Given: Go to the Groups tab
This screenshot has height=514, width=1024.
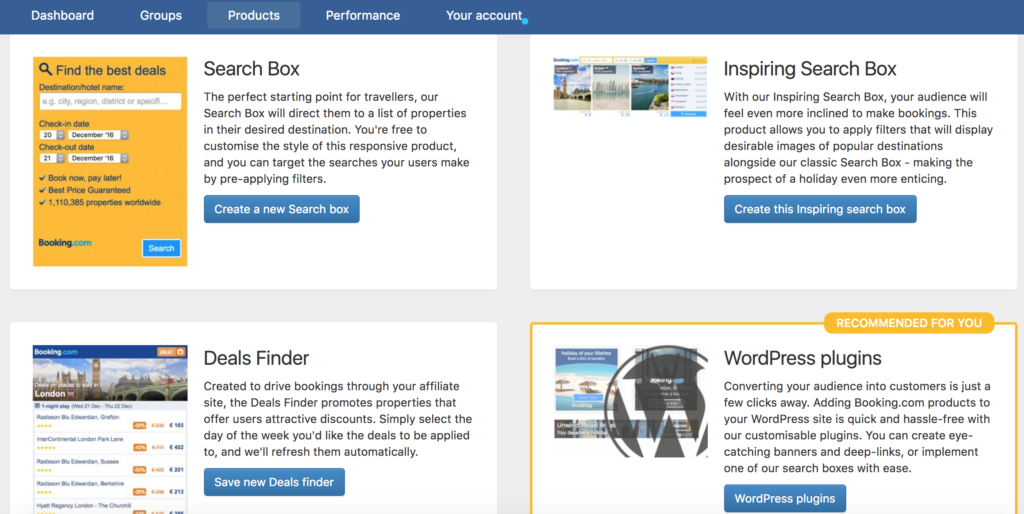Looking at the screenshot, I should click(x=161, y=15).
